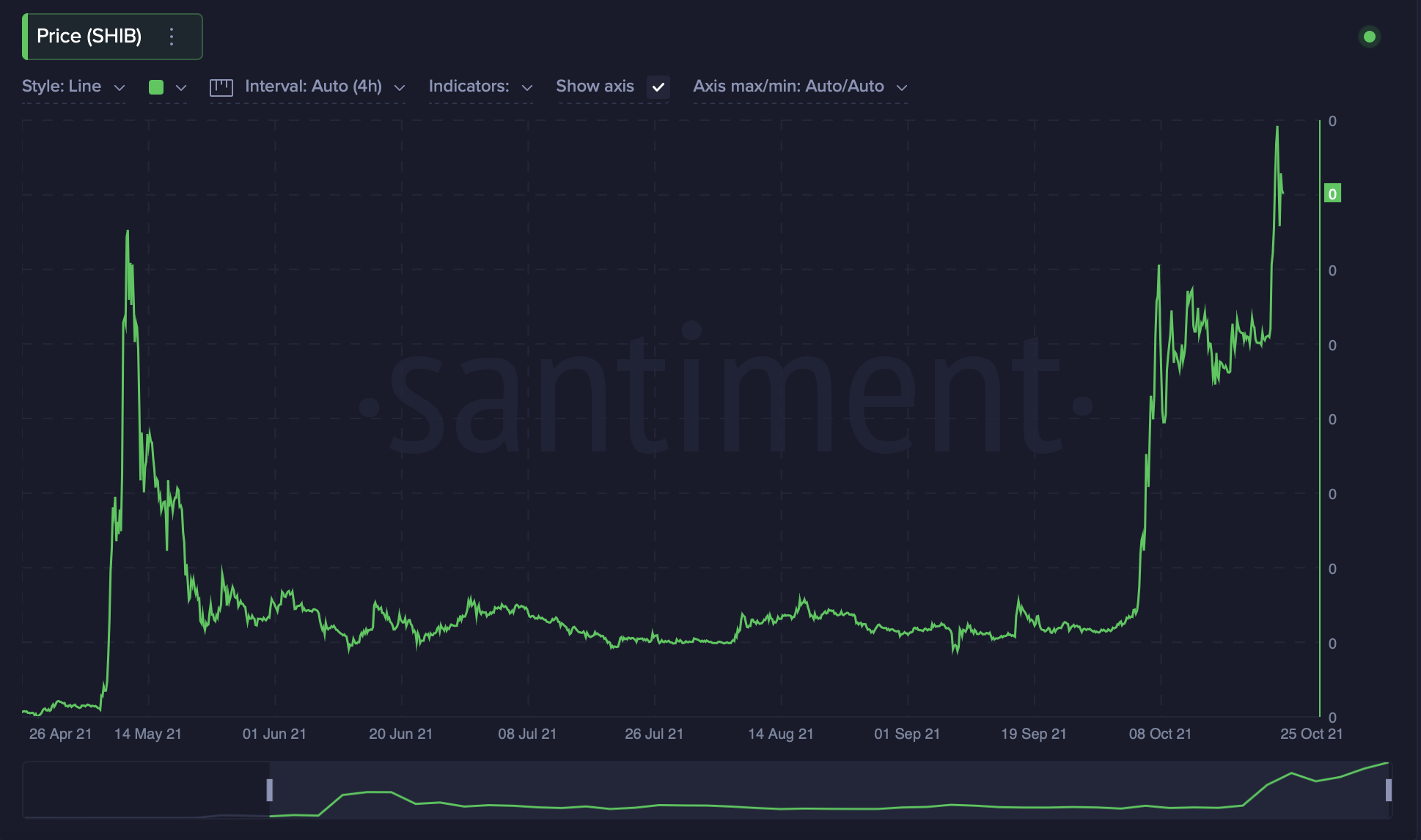Click the interval ruler icon
Screen dimensions: 1421x840
tap(221, 87)
